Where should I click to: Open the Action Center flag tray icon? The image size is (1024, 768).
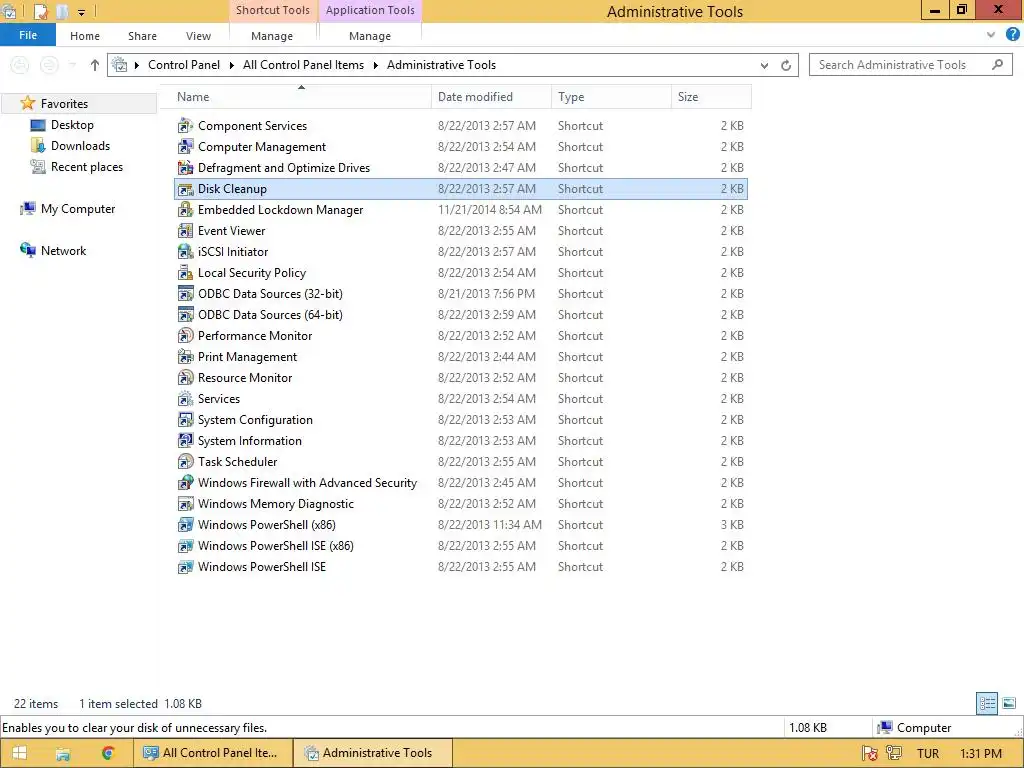(869, 754)
